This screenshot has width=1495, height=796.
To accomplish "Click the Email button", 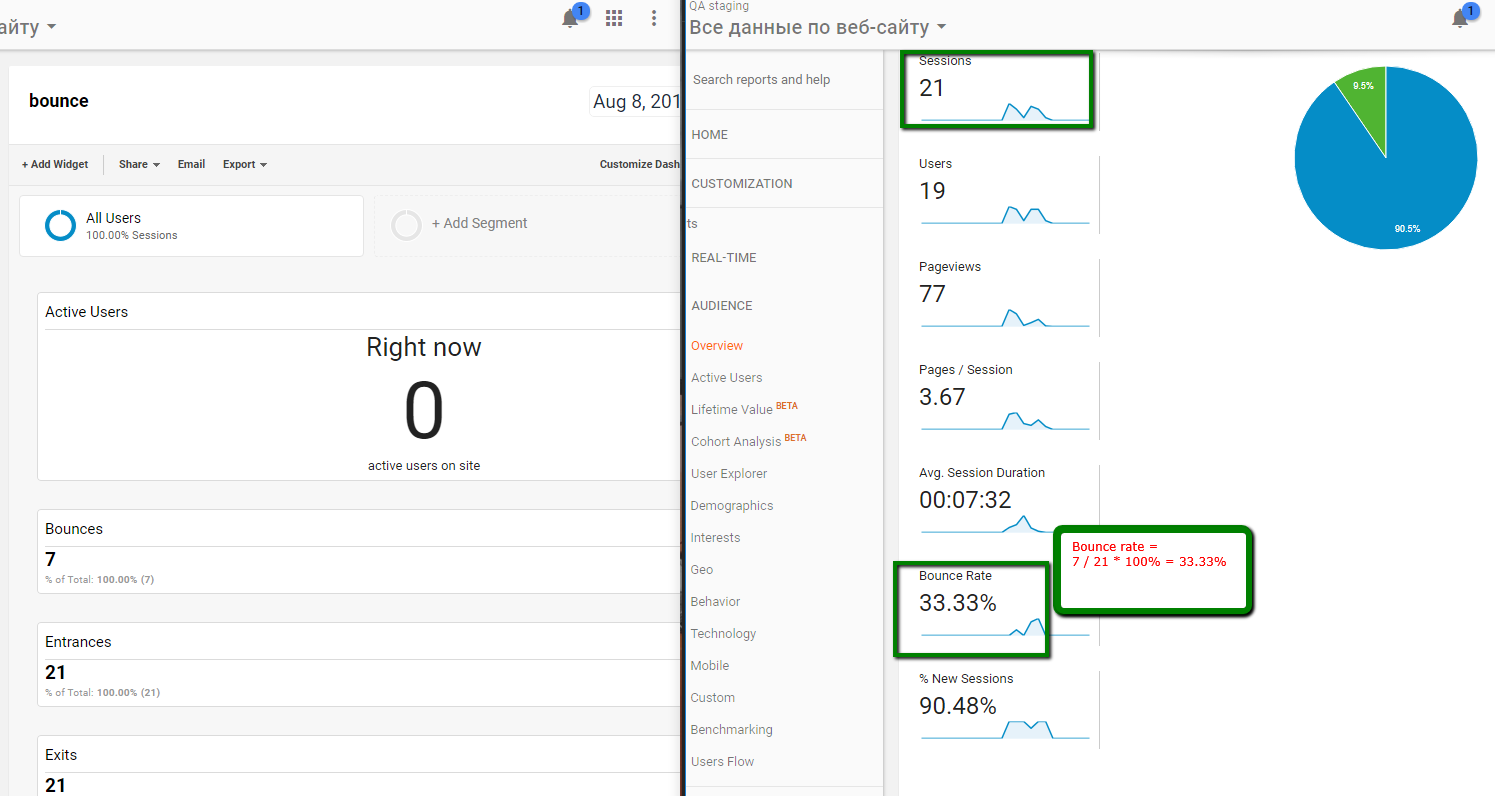I will (x=191, y=164).
